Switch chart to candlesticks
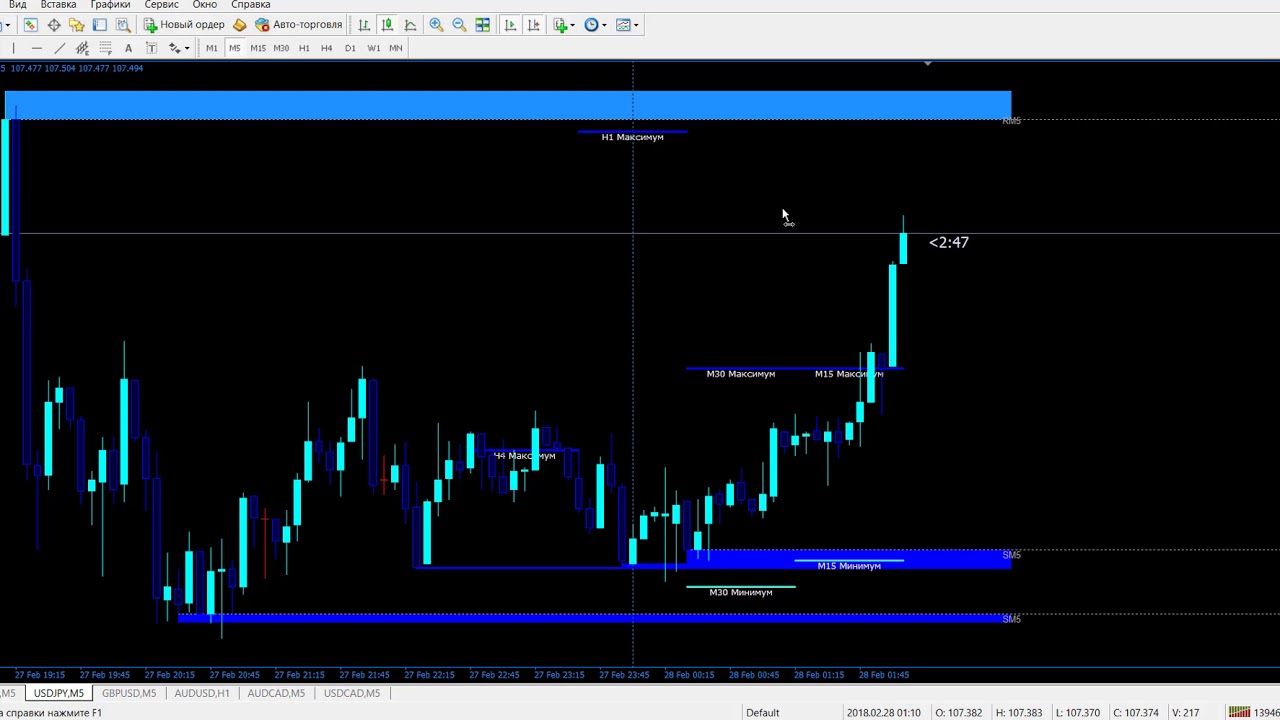1280x720 pixels. 387,25
